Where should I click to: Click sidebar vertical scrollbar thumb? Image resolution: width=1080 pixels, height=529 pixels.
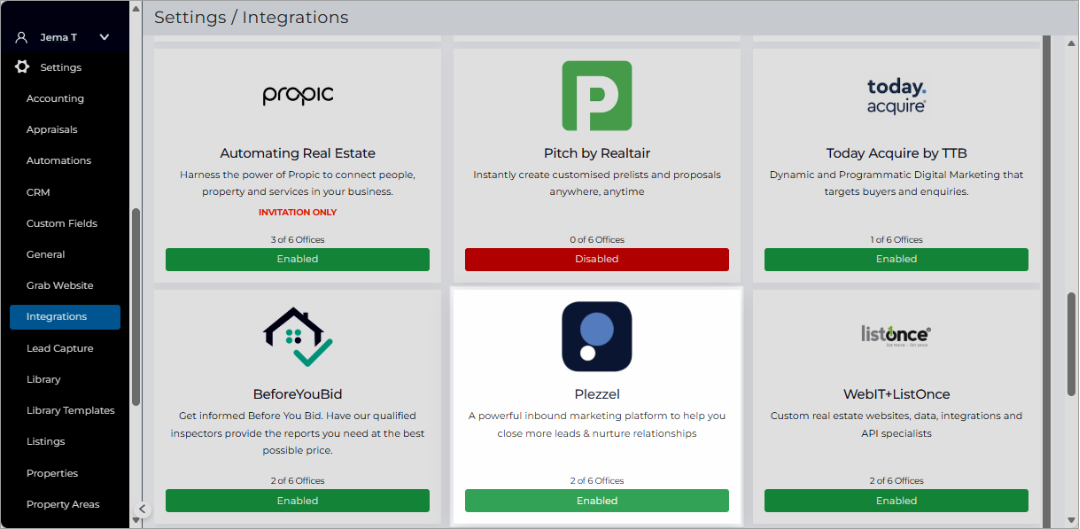pos(136,307)
